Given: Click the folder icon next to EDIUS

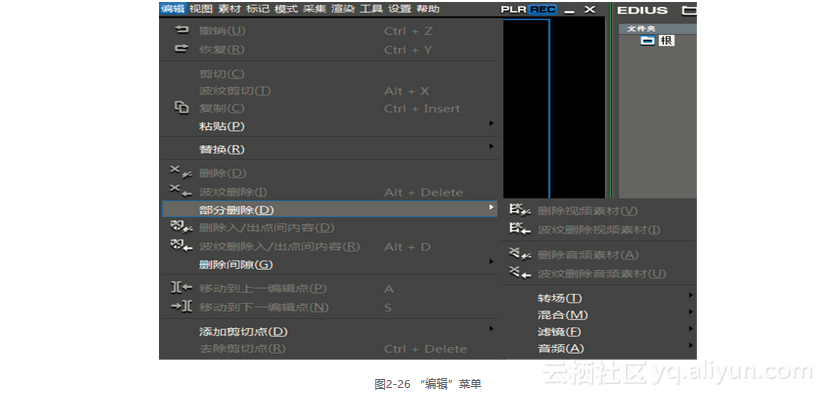Looking at the screenshot, I should tap(689, 10).
